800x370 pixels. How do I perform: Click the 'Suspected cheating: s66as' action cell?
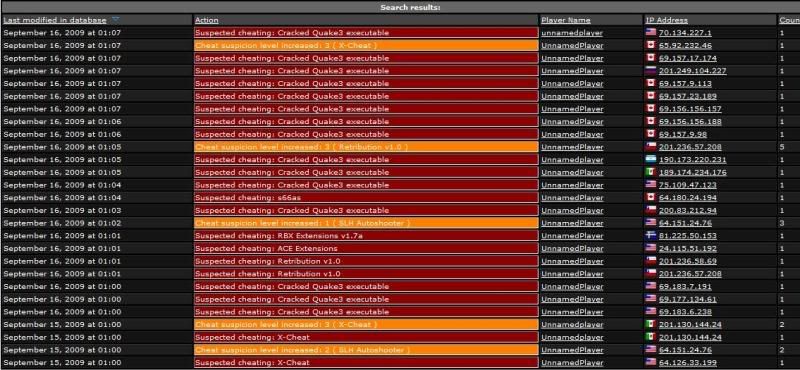click(366, 198)
